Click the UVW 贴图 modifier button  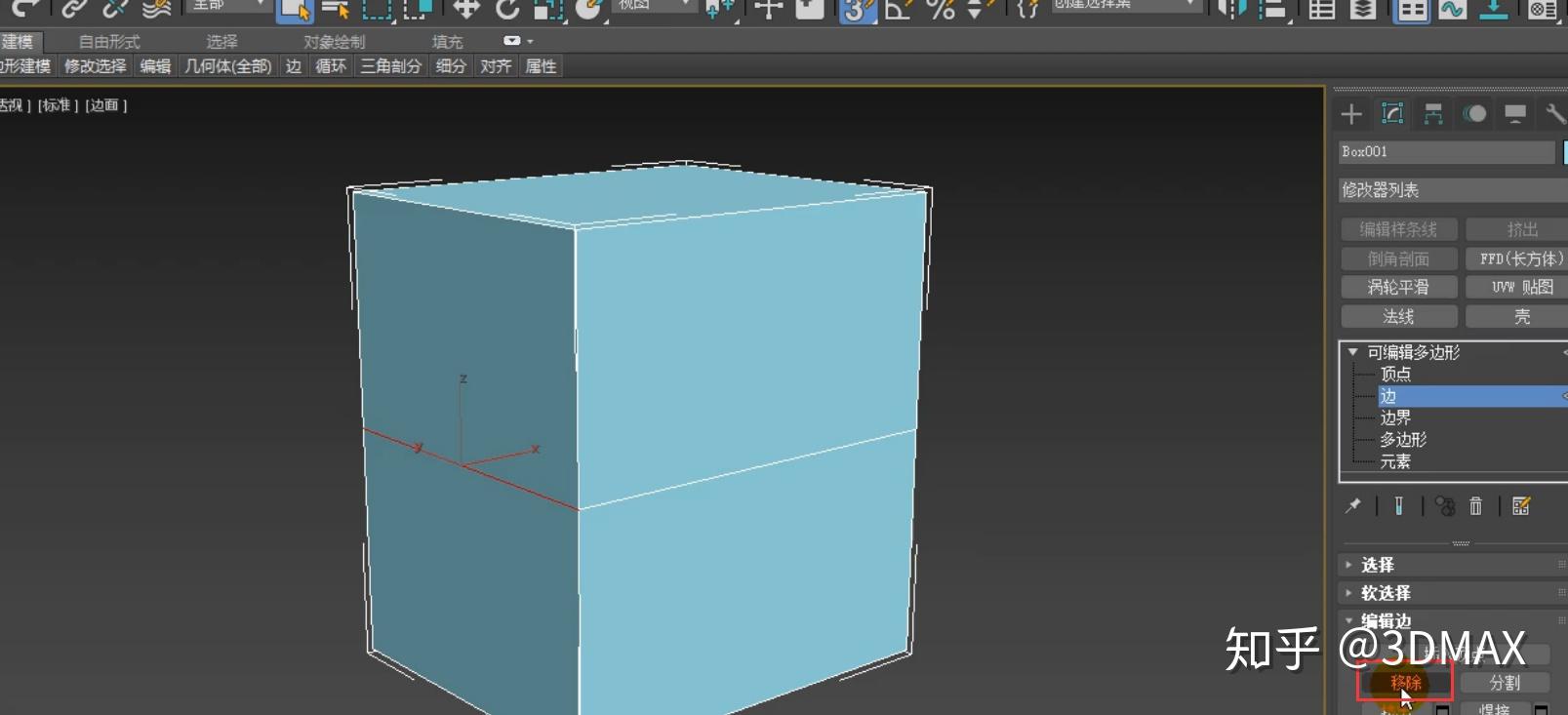1518,288
